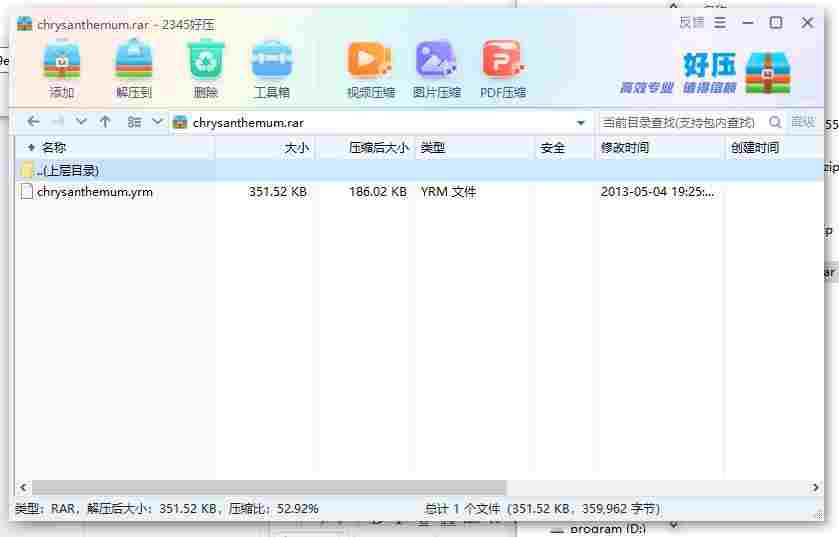Click status bar 压缩比: 52.92% text
839x537 pixels.
click(x=273, y=508)
